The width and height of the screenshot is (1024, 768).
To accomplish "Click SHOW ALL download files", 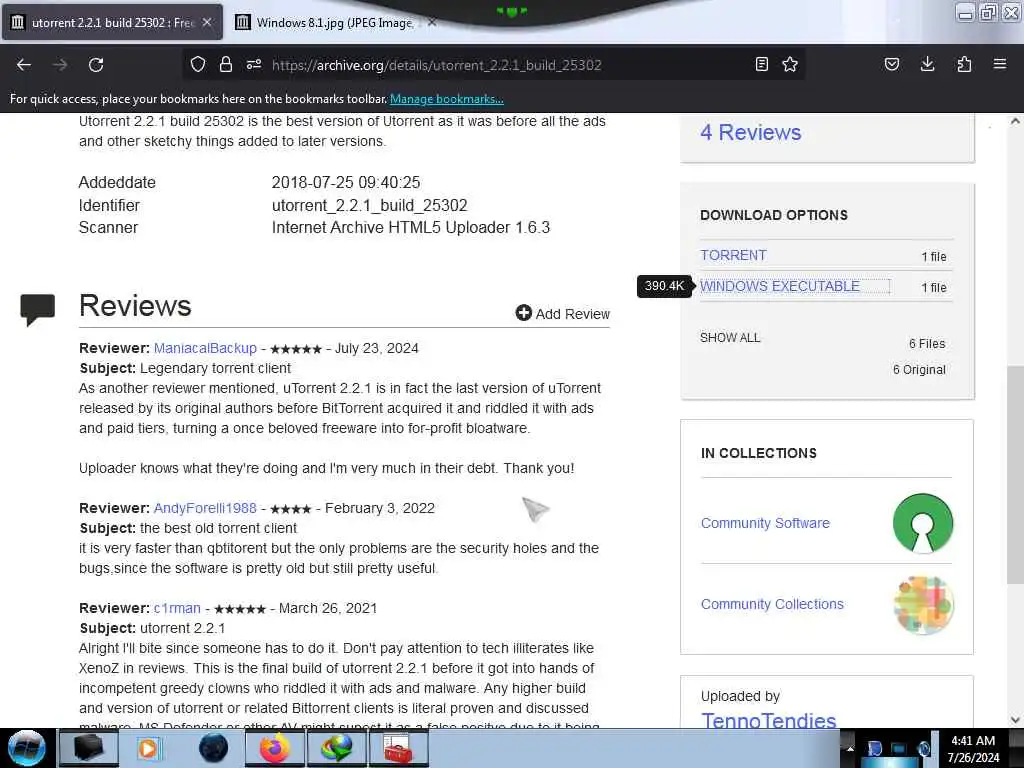I will tap(730, 338).
